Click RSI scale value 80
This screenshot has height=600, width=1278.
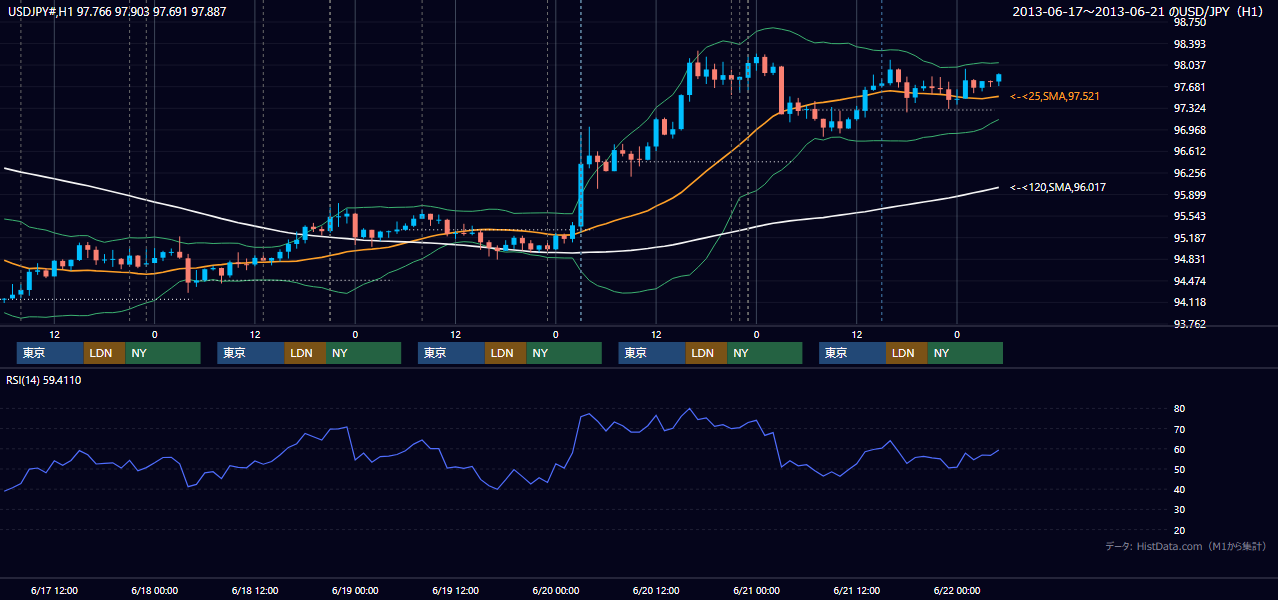tap(1180, 409)
